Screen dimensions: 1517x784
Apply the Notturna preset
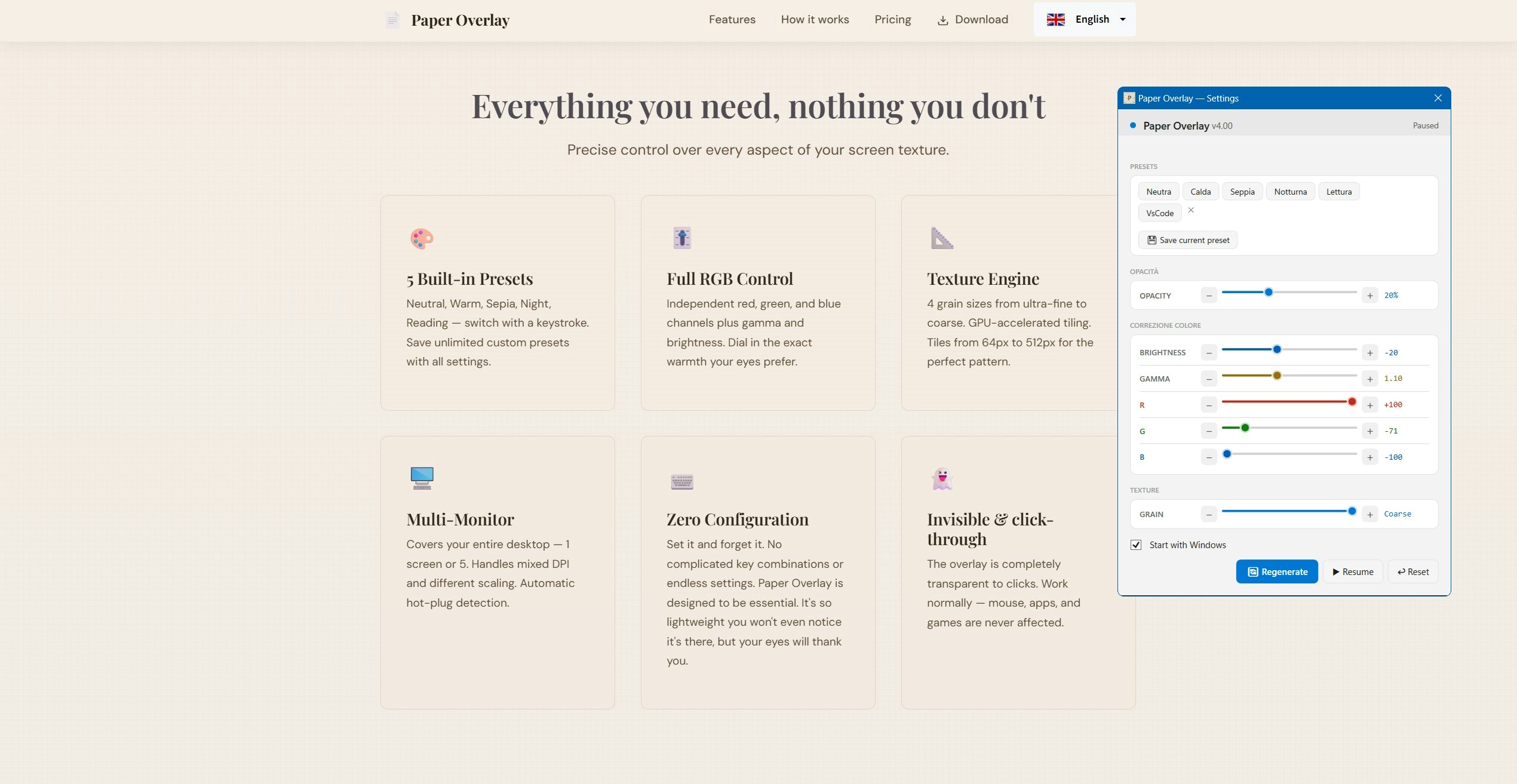[1291, 192]
